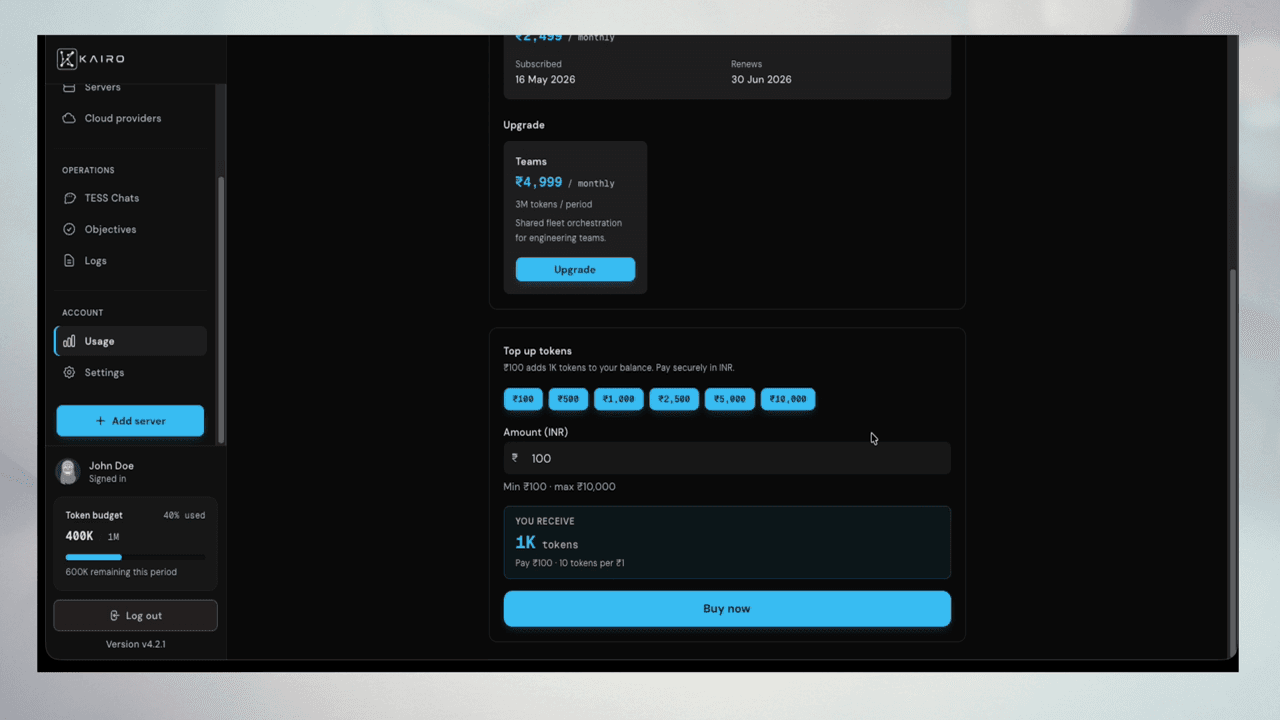The height and width of the screenshot is (720, 1280).
Task: Click Buy now to purchase tokens
Action: 727,608
